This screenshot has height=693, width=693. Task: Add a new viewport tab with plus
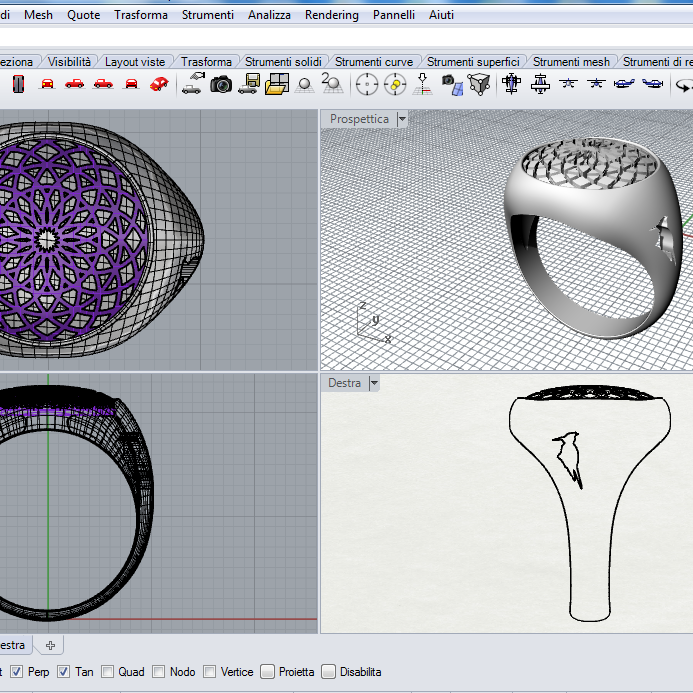[x=50, y=645]
